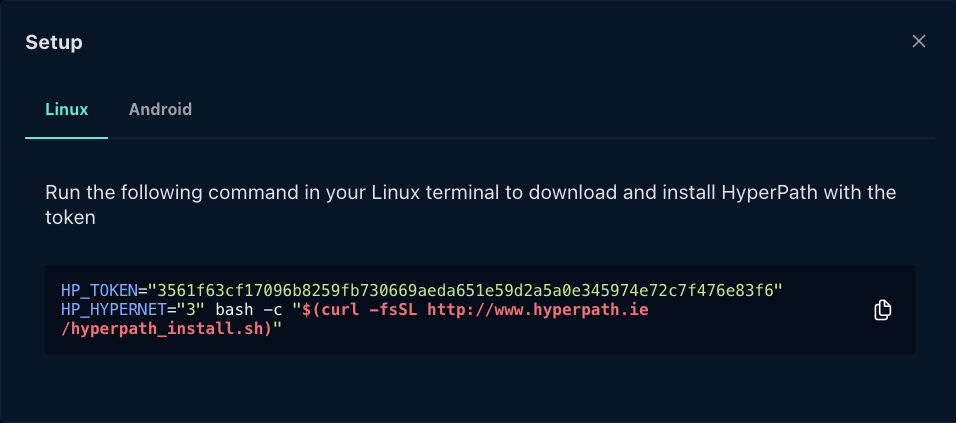Click the HP_HYPERNET variable name
Image resolution: width=956 pixels, height=423 pixels.
[x=114, y=310]
